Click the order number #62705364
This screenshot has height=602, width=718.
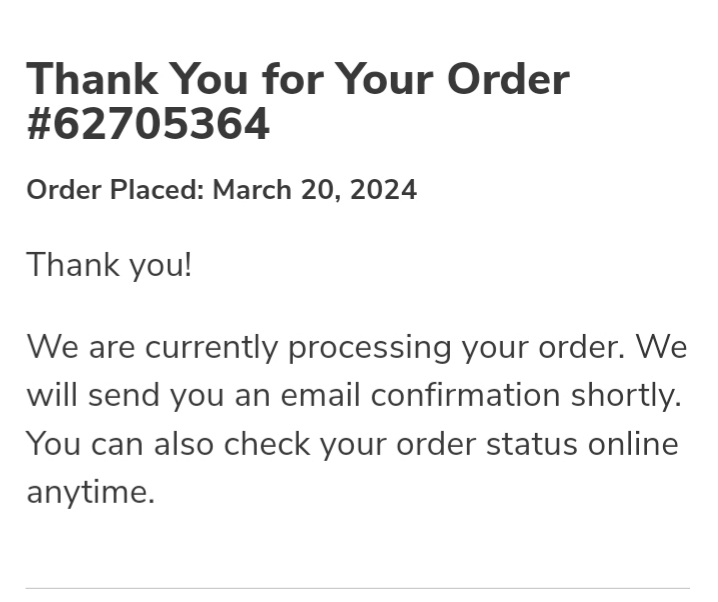[148, 125]
